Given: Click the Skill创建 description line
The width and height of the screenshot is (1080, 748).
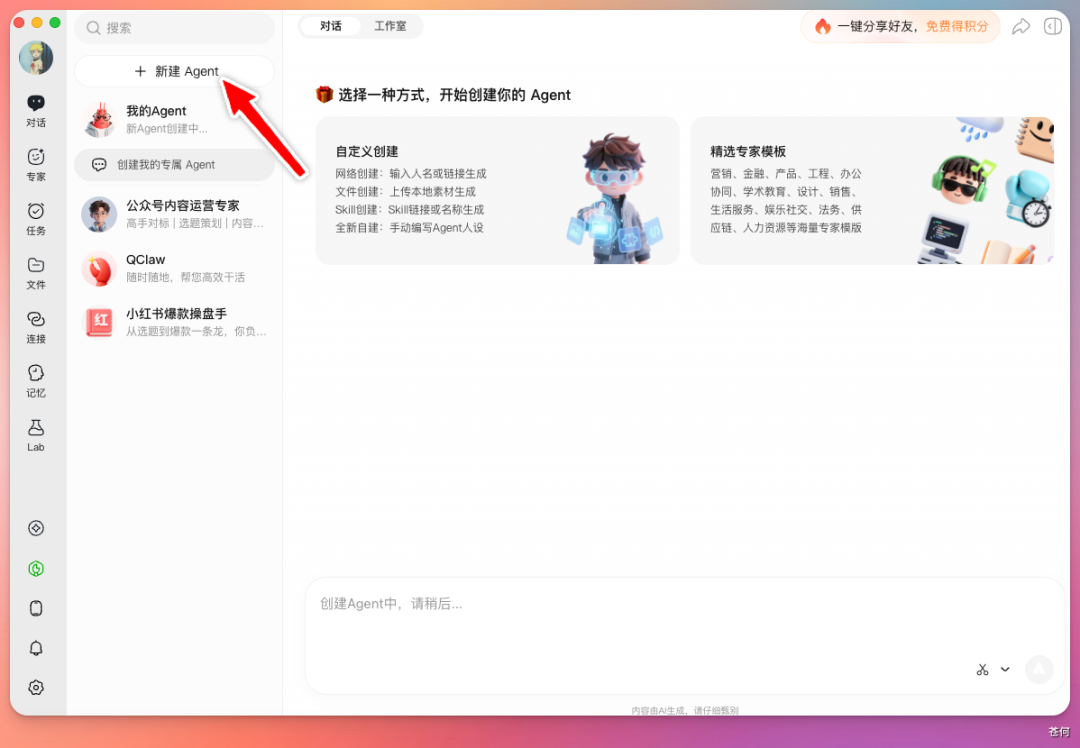Looking at the screenshot, I should 409,209.
